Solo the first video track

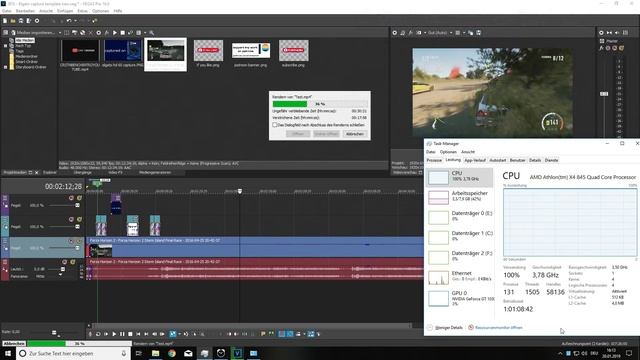pyautogui.click(x=79, y=198)
